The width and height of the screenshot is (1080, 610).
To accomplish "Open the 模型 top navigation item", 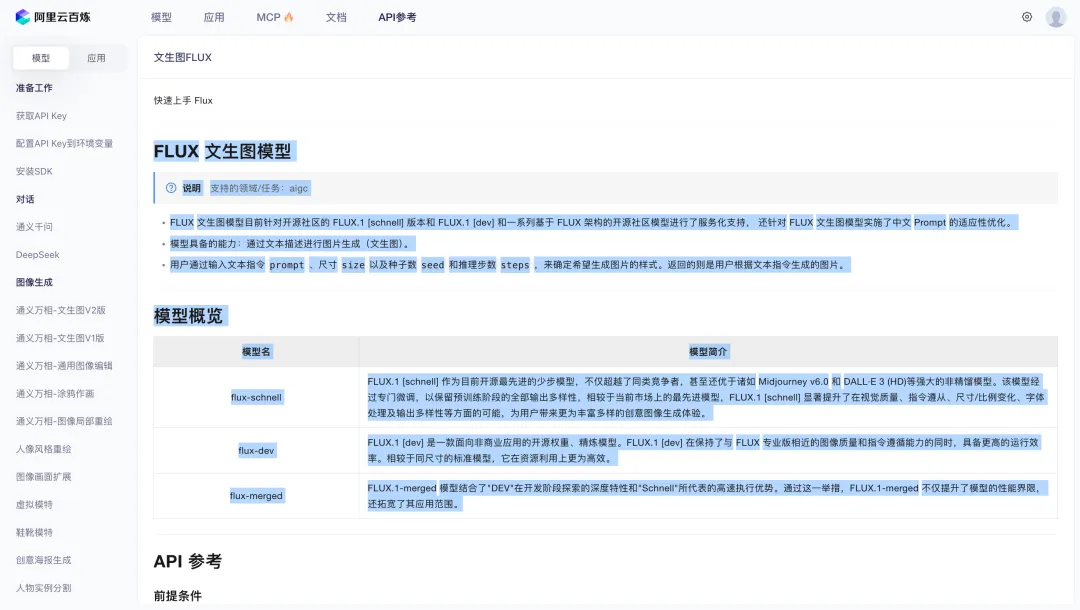I will point(161,17).
